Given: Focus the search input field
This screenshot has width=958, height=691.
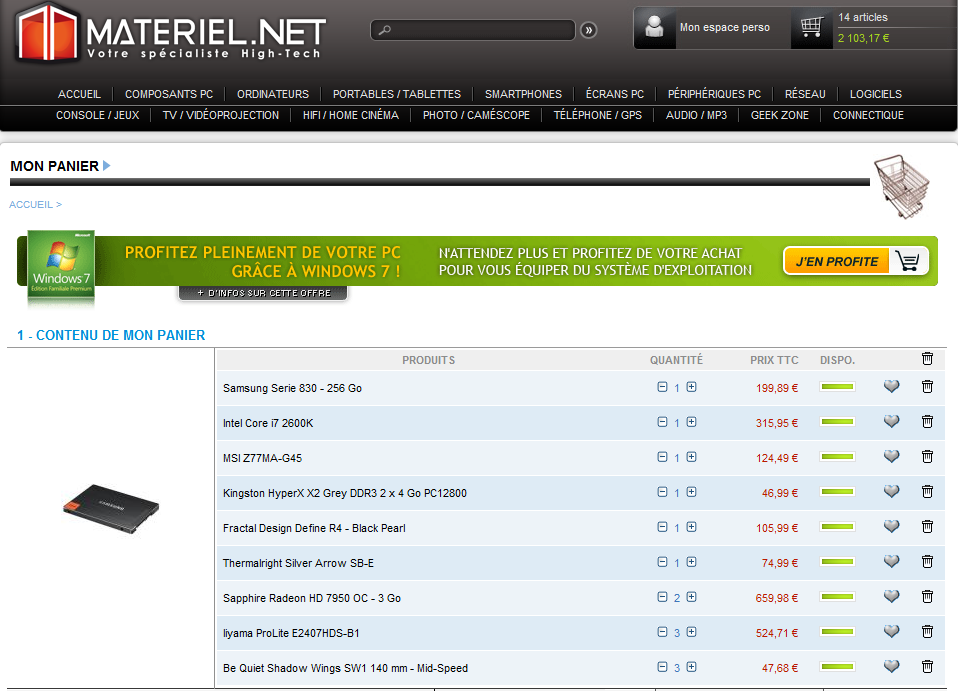Looking at the screenshot, I should coord(480,30).
